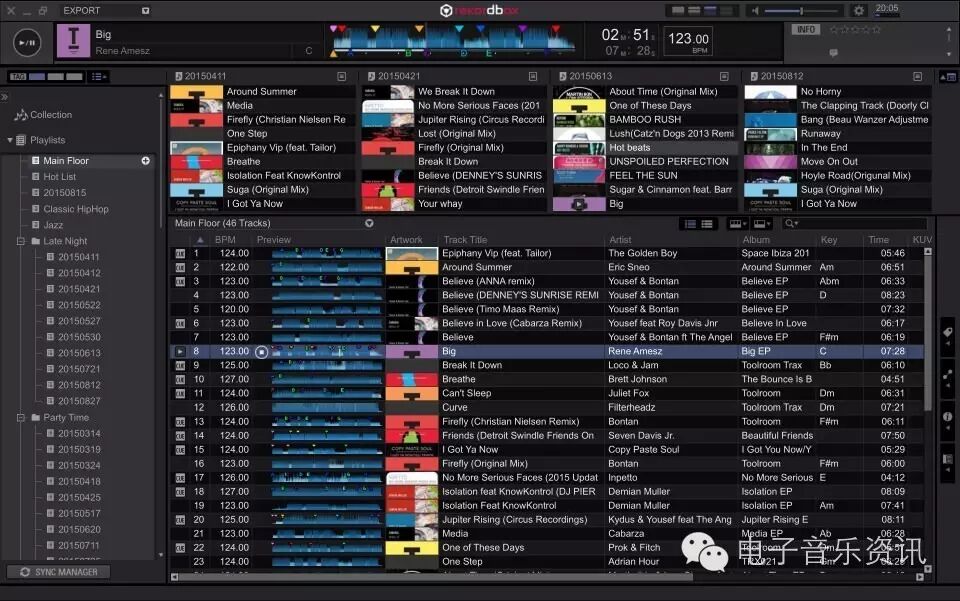
Task: Open the EXPORT mode dropdown
Action: 145,10
